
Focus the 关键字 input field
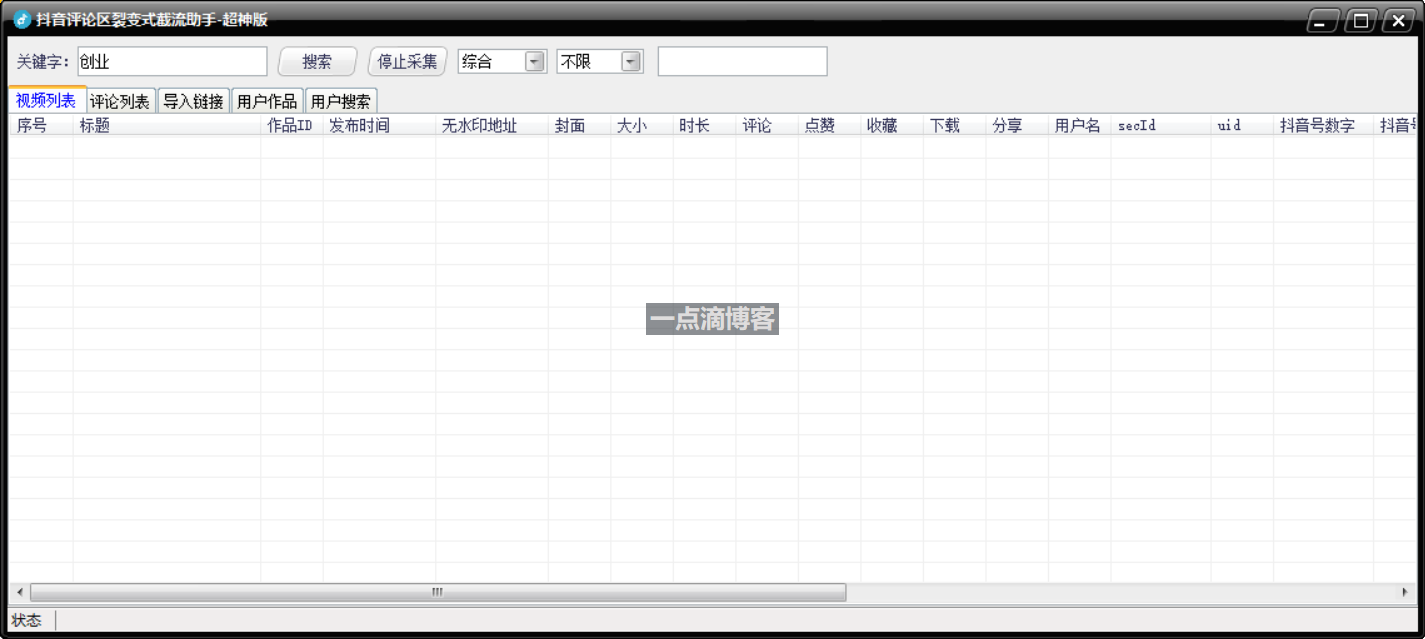tap(172, 61)
